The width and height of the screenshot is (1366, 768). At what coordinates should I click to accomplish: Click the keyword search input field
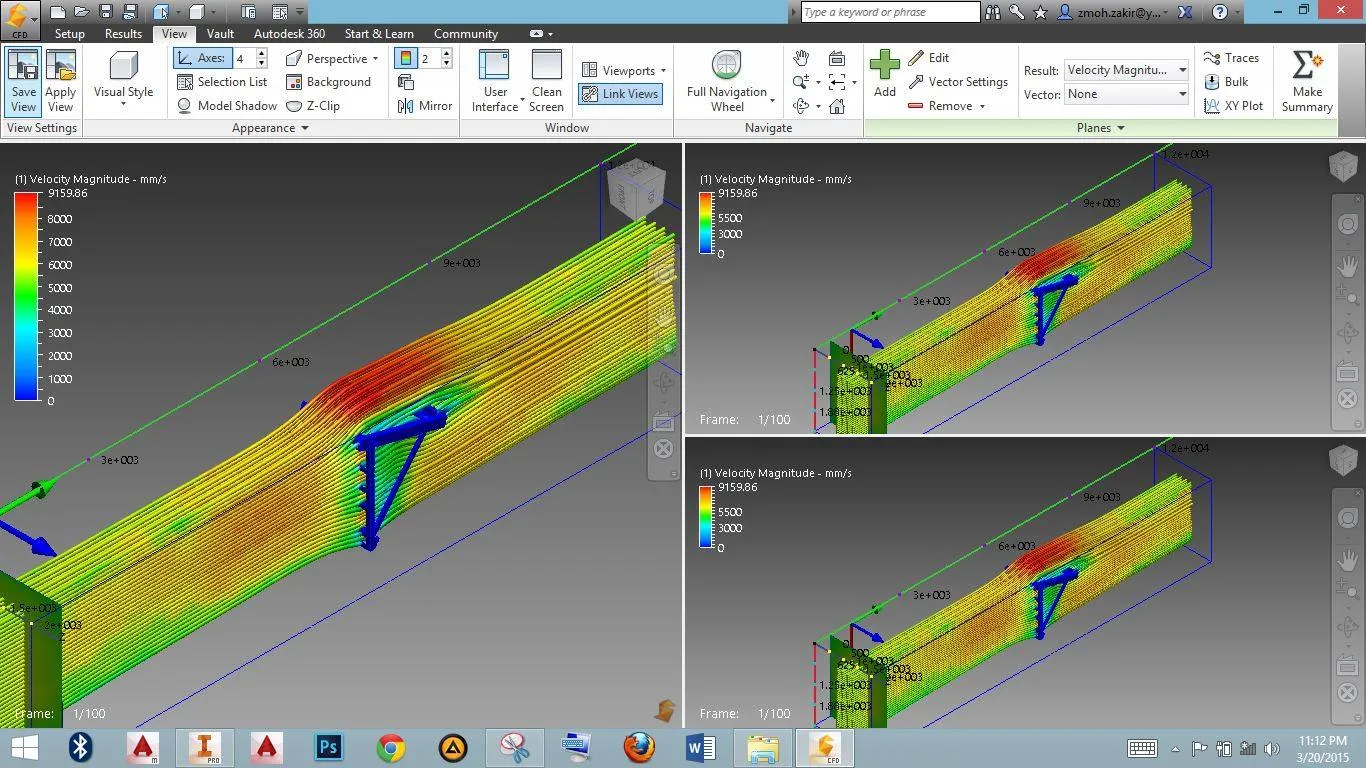[890, 12]
